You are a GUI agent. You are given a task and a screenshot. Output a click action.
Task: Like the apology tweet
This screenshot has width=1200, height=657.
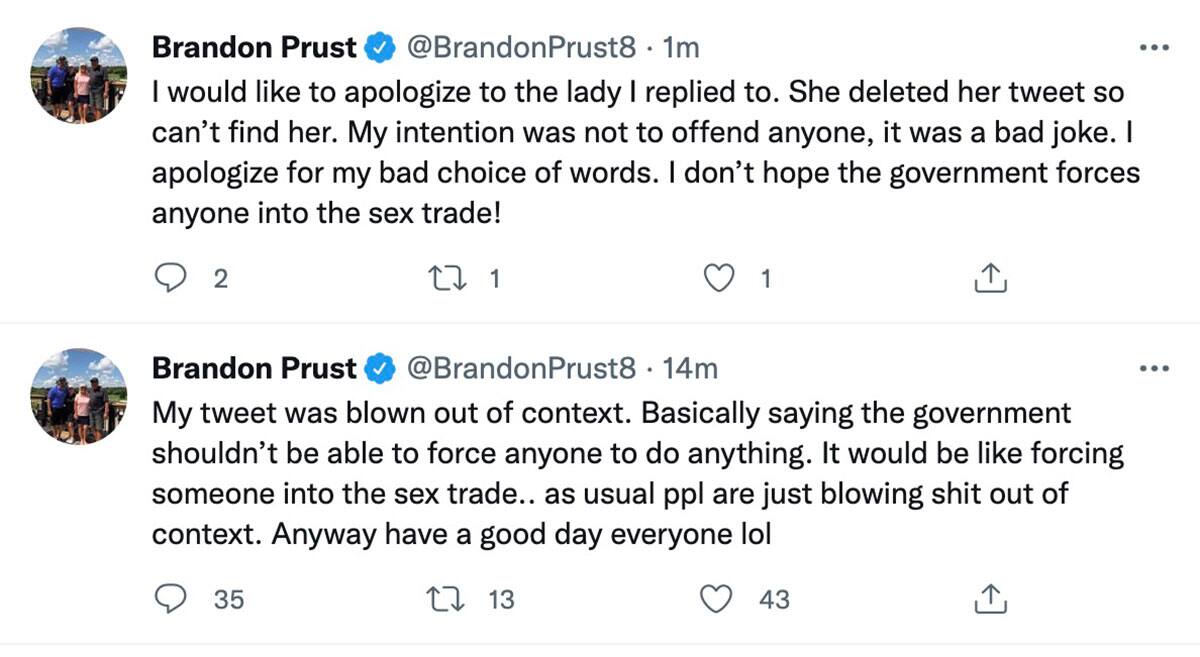(718, 279)
